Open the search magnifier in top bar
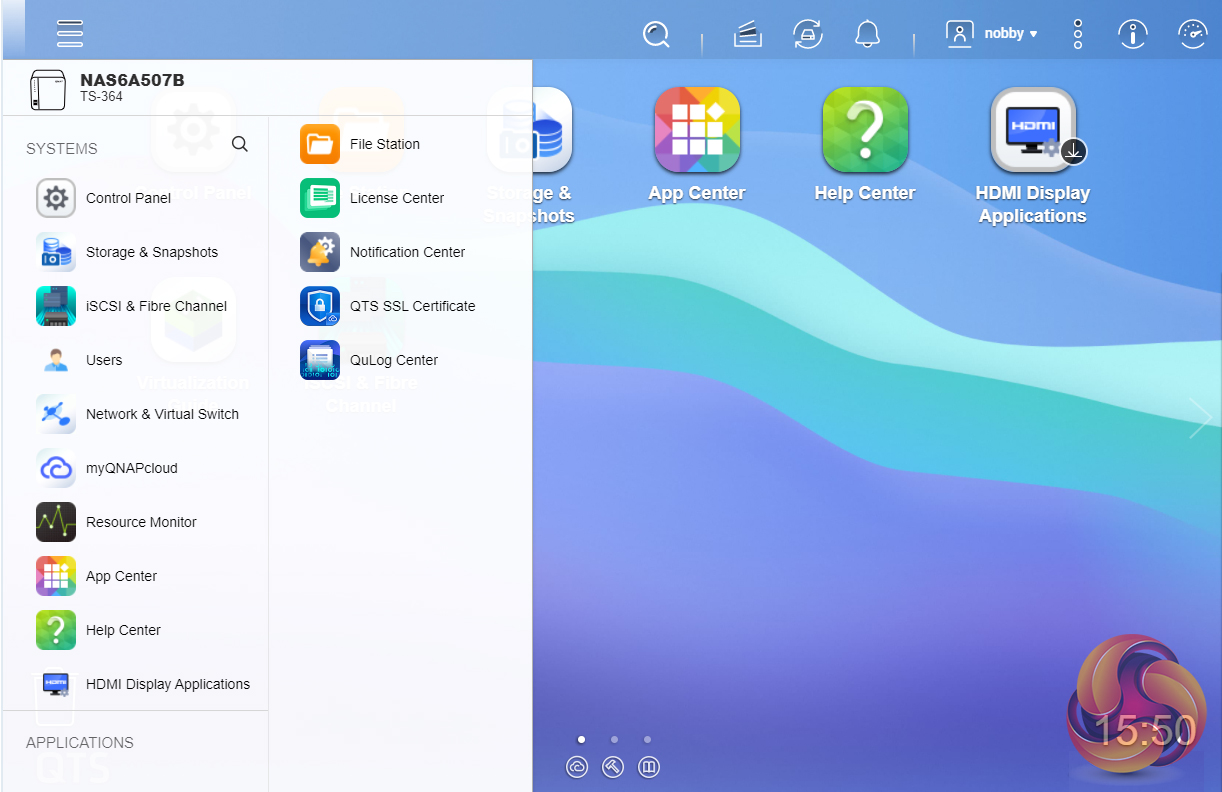This screenshot has width=1222, height=792. point(656,35)
